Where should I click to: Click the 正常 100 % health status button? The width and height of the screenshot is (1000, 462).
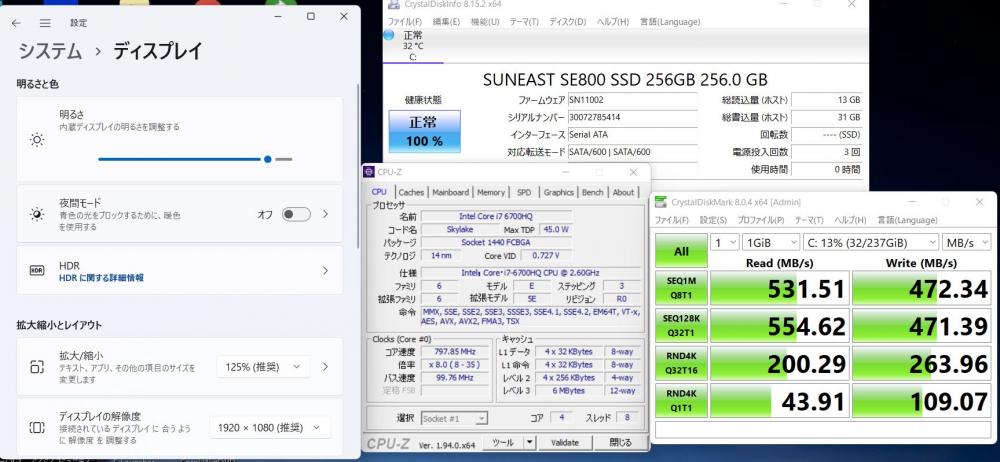click(425, 131)
